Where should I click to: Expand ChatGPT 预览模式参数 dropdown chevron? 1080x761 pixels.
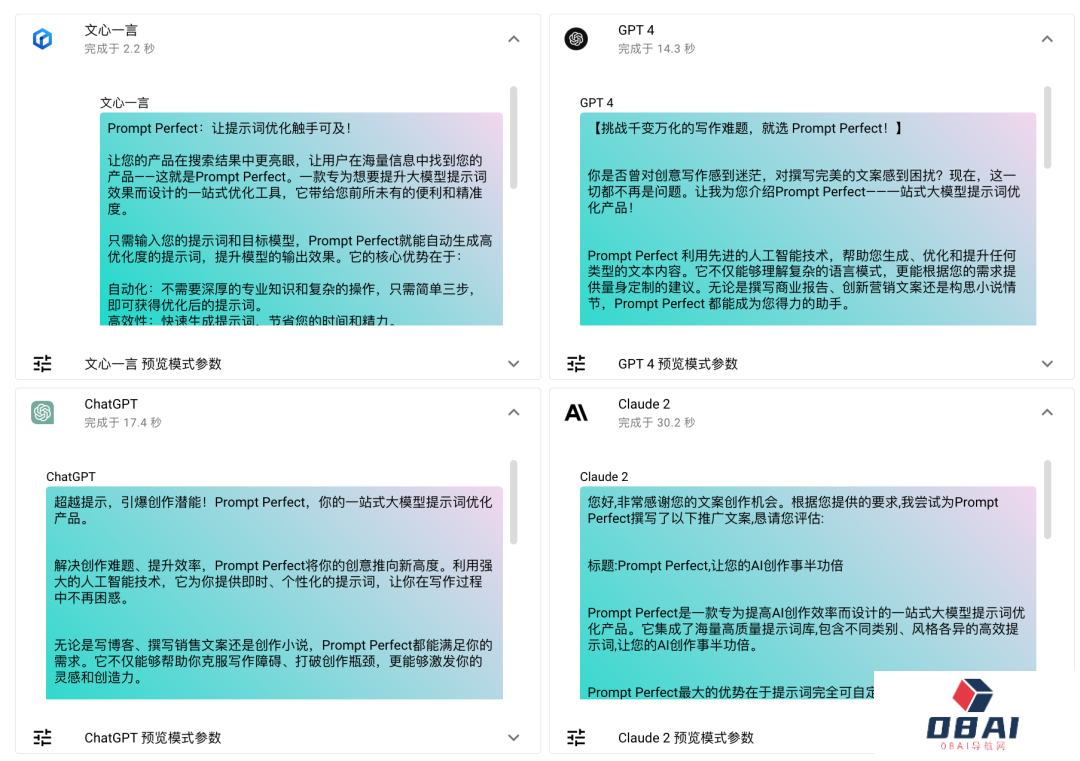[x=513, y=738]
